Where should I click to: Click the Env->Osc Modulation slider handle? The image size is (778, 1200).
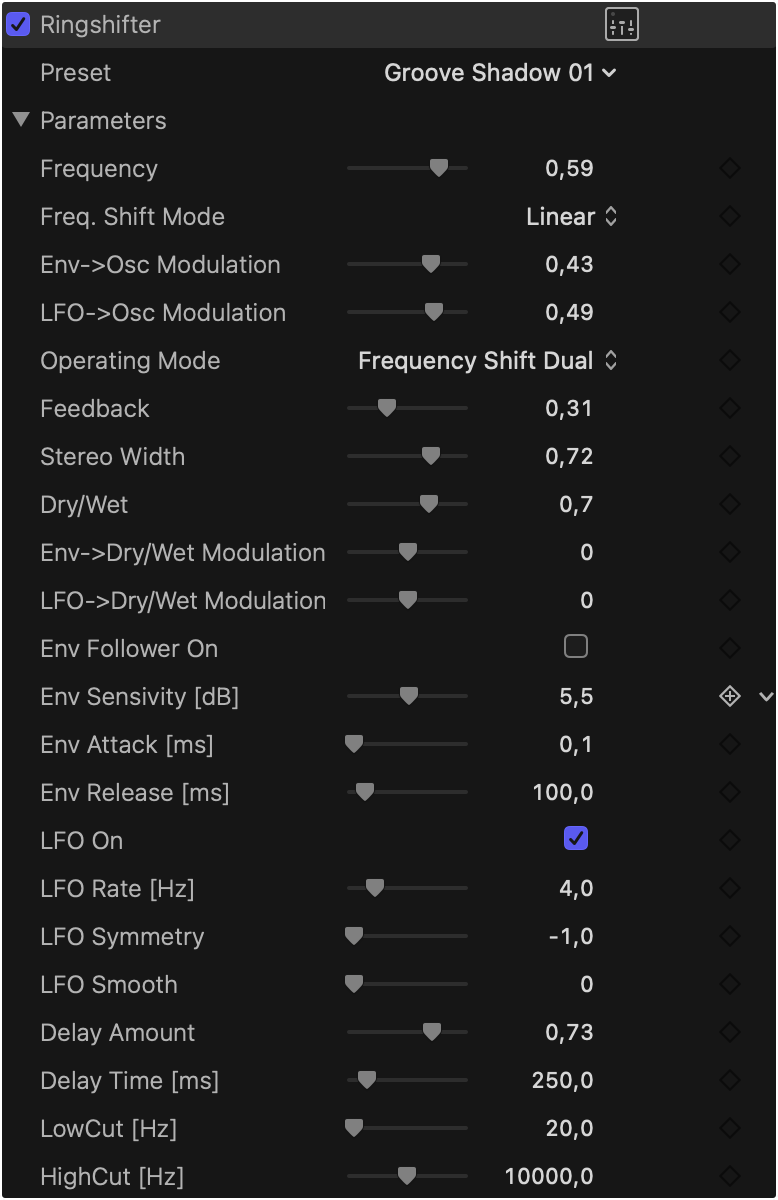pyautogui.click(x=431, y=265)
